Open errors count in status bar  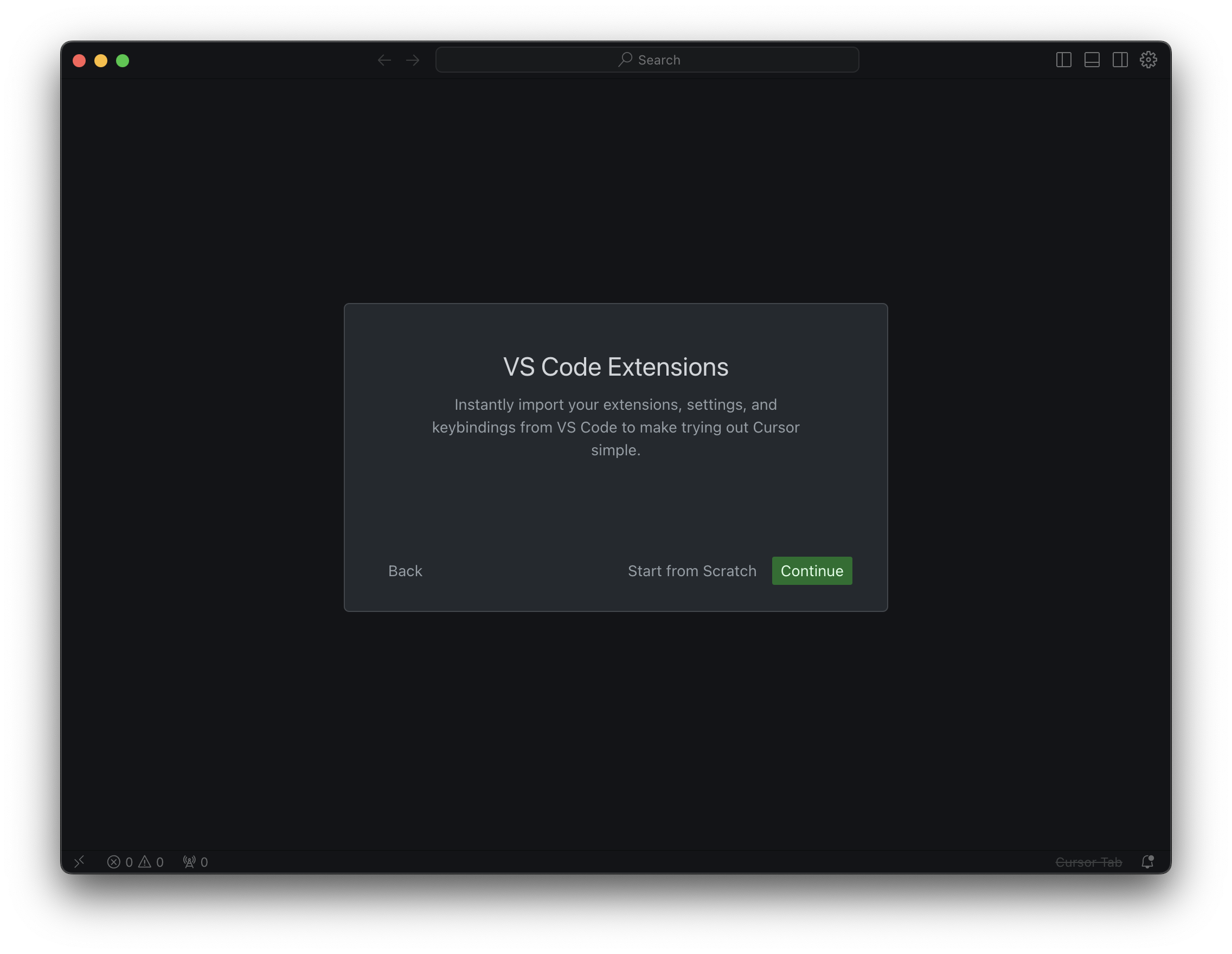tap(120, 861)
